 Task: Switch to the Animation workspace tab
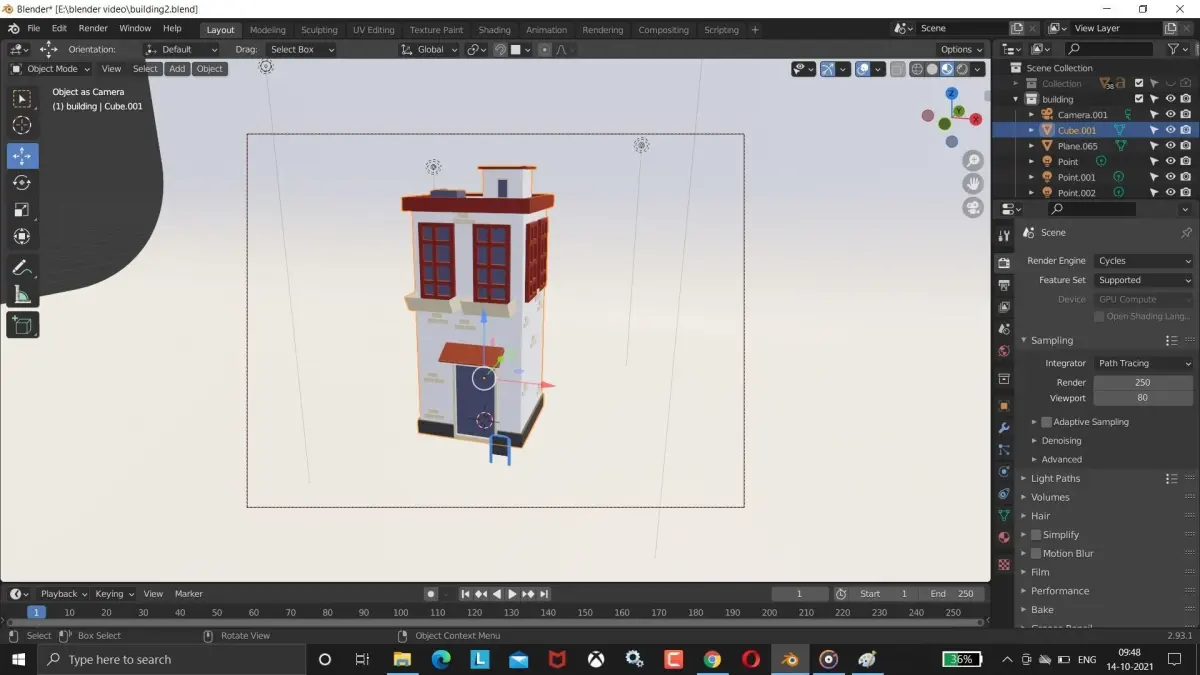click(x=546, y=30)
